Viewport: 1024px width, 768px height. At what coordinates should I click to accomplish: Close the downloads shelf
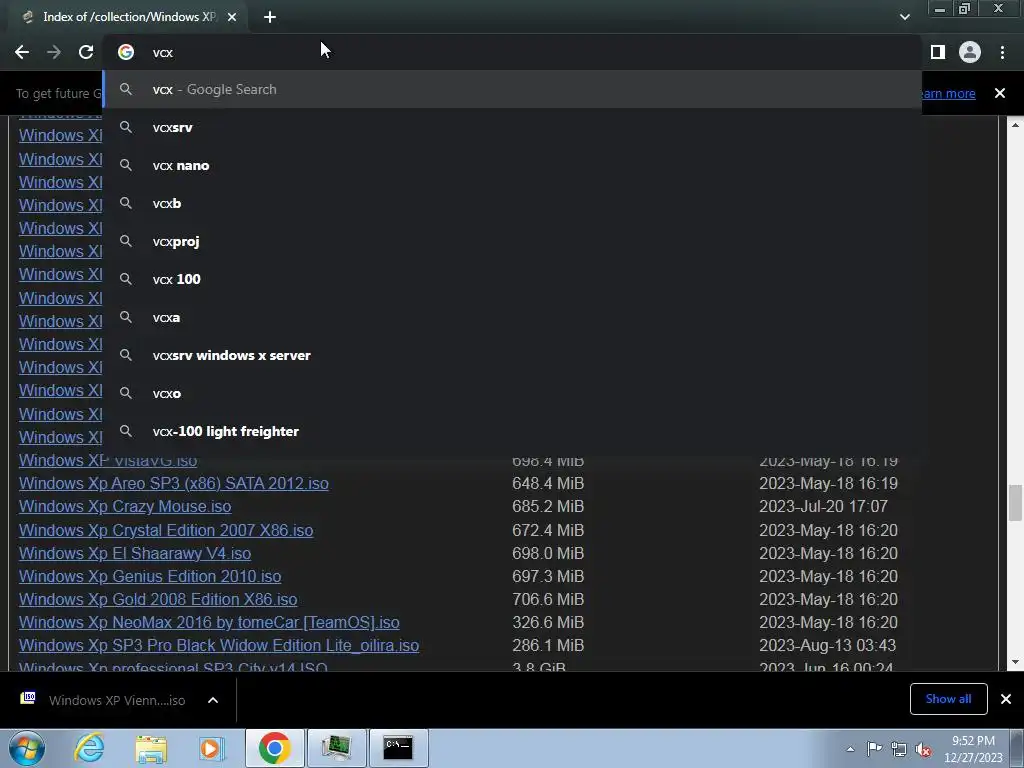click(x=1006, y=699)
